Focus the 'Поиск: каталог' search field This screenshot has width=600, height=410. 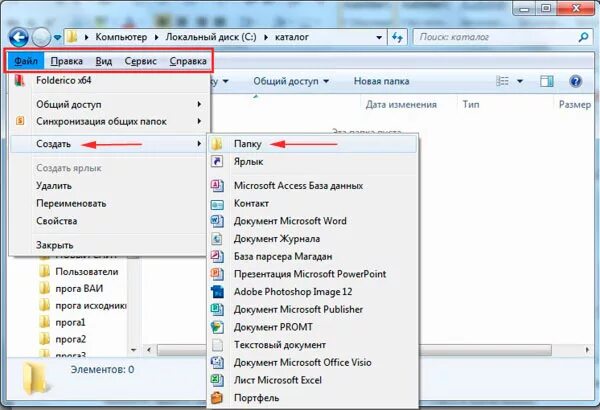tap(503, 37)
